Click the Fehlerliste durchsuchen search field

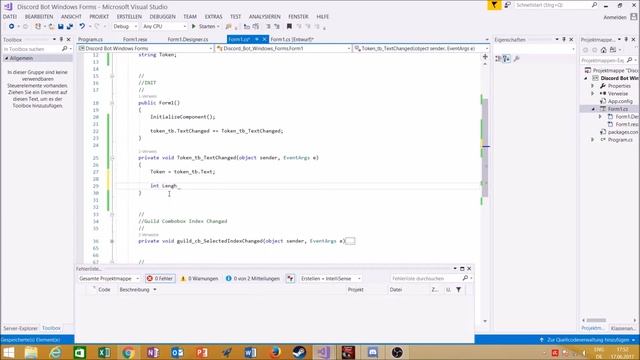tap(426, 278)
